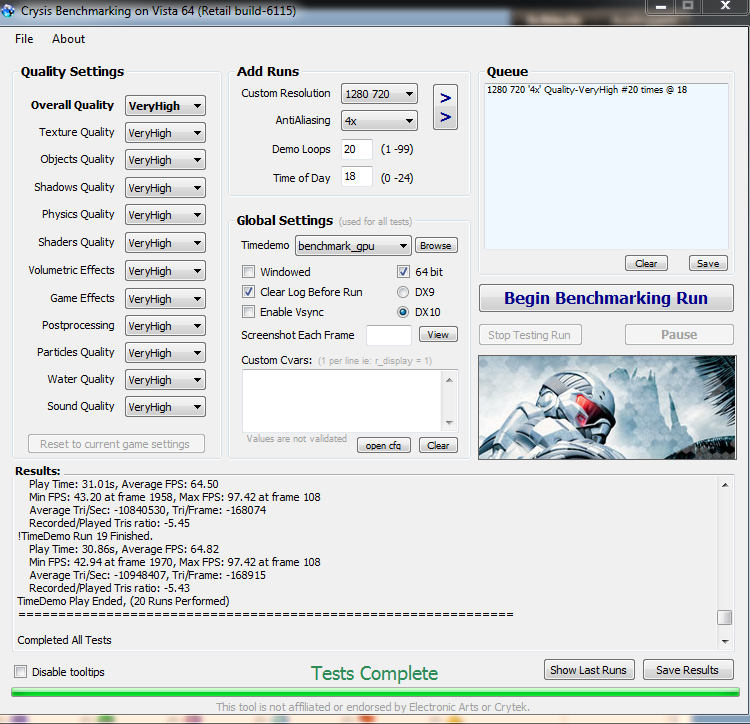The image size is (750, 724).
Task: Open Water Quality dropdown
Action: click(x=165, y=380)
